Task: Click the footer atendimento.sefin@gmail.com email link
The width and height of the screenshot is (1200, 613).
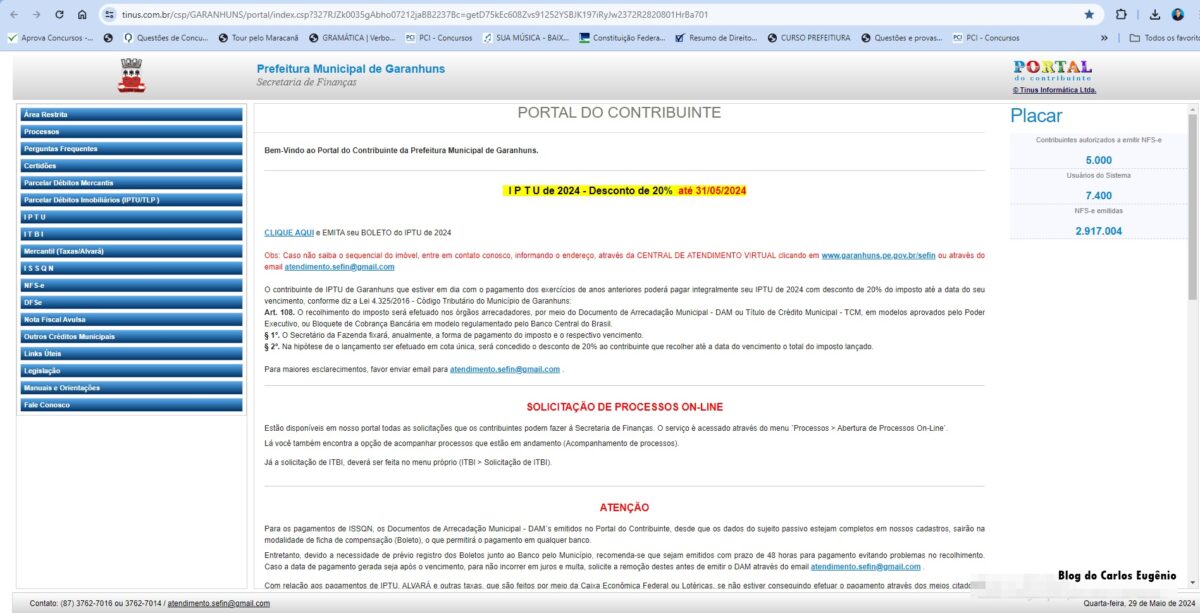Action: [218, 603]
